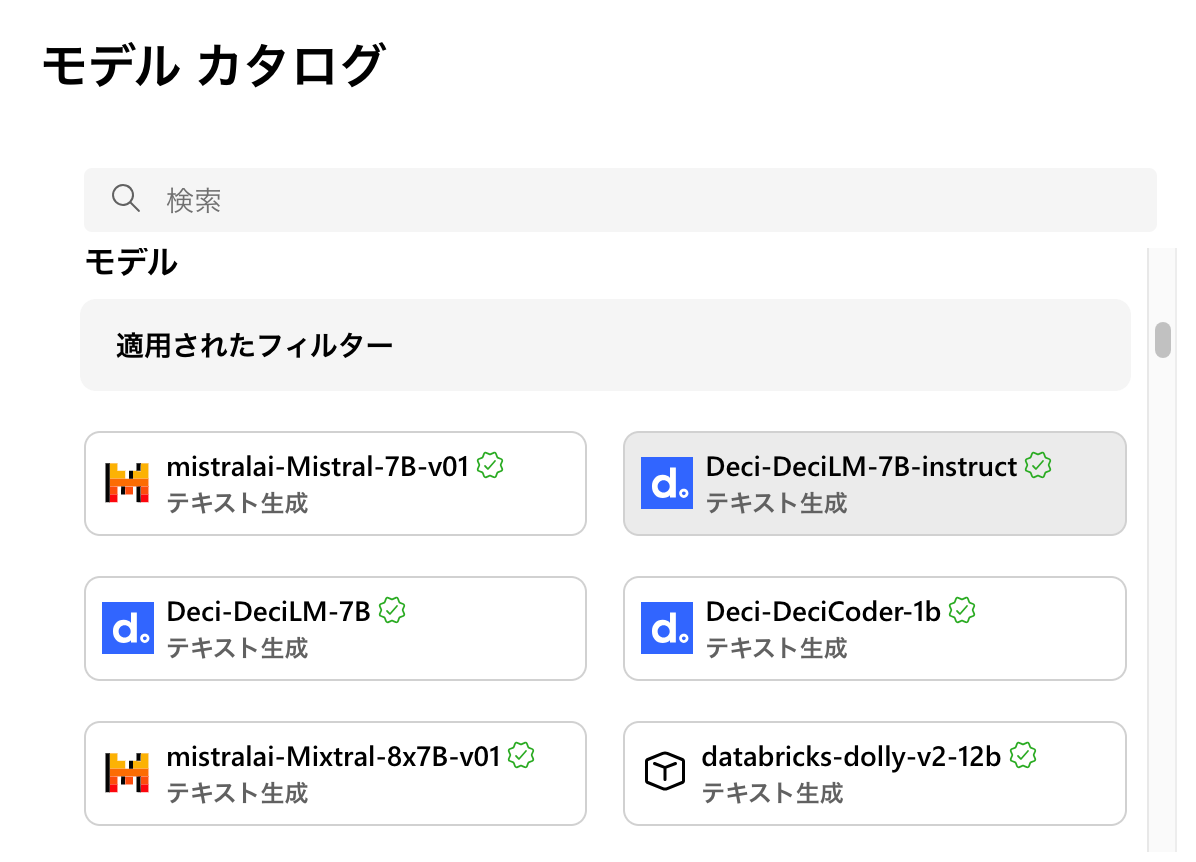Open the databricks-dolly-v2-12b model title

(x=851, y=756)
